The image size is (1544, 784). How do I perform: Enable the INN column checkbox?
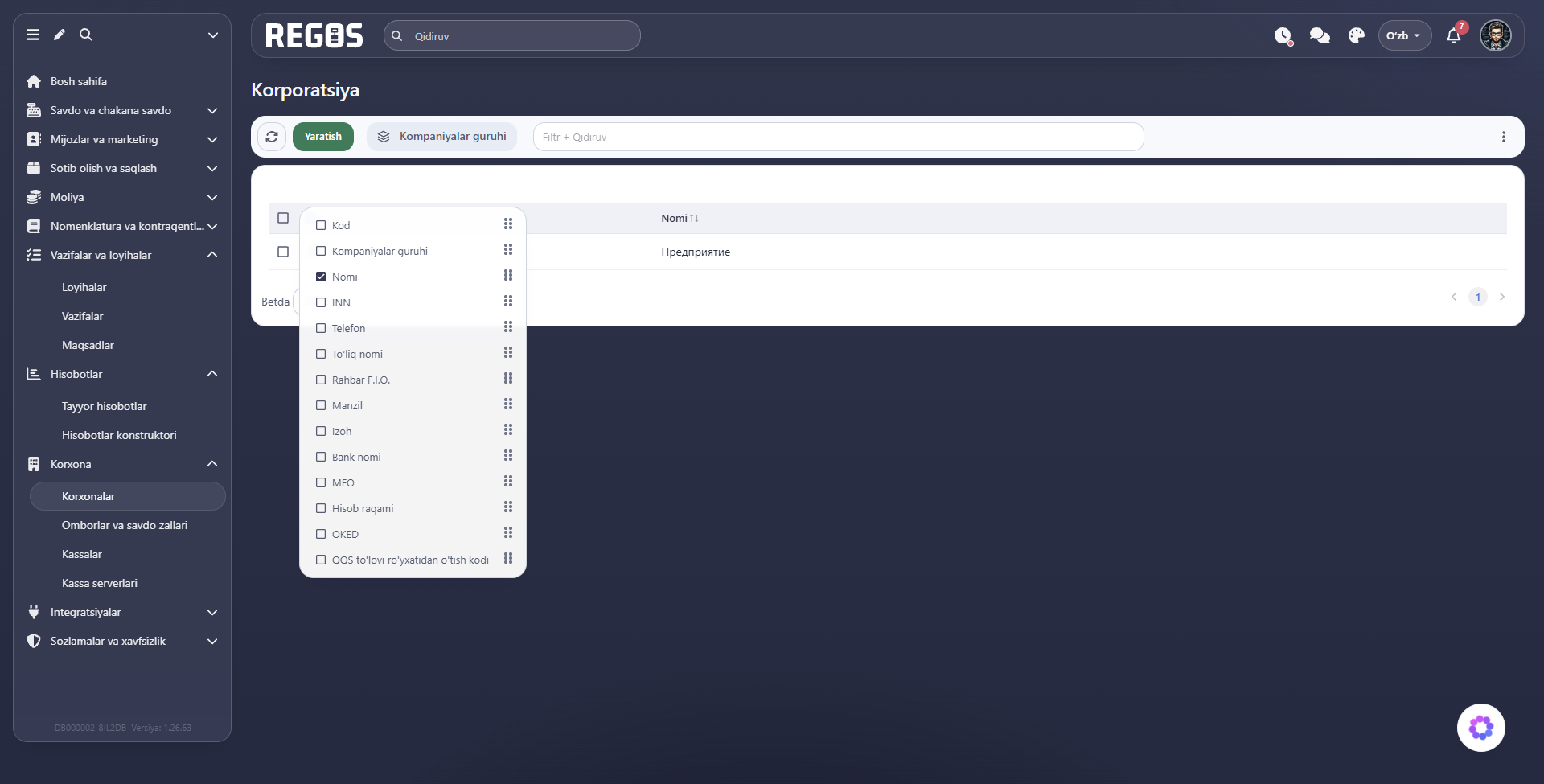321,302
